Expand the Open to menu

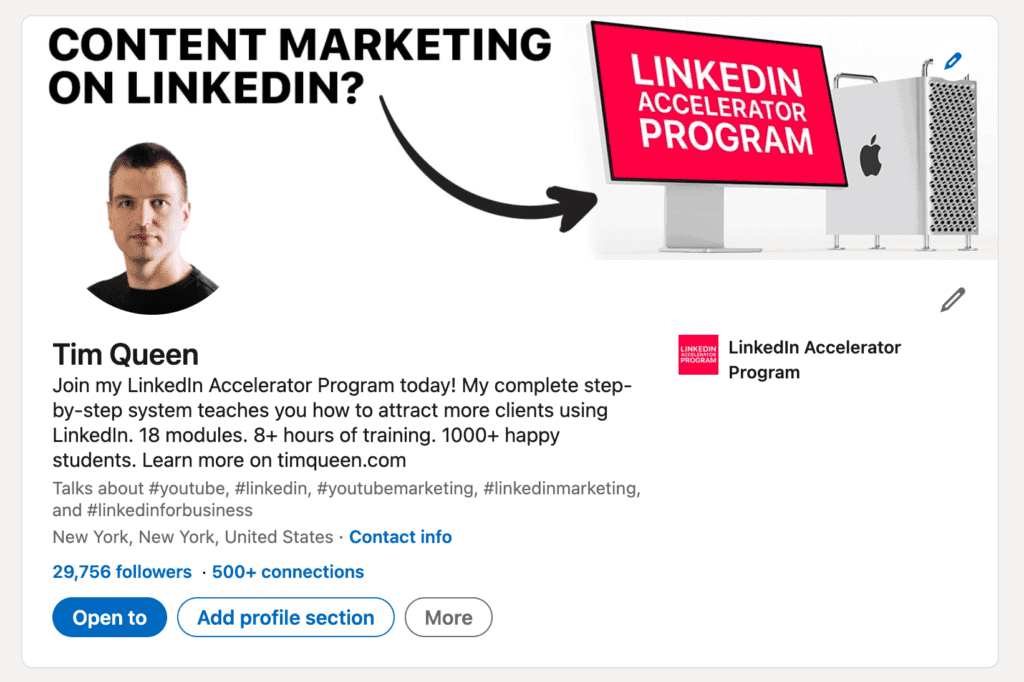pos(109,618)
